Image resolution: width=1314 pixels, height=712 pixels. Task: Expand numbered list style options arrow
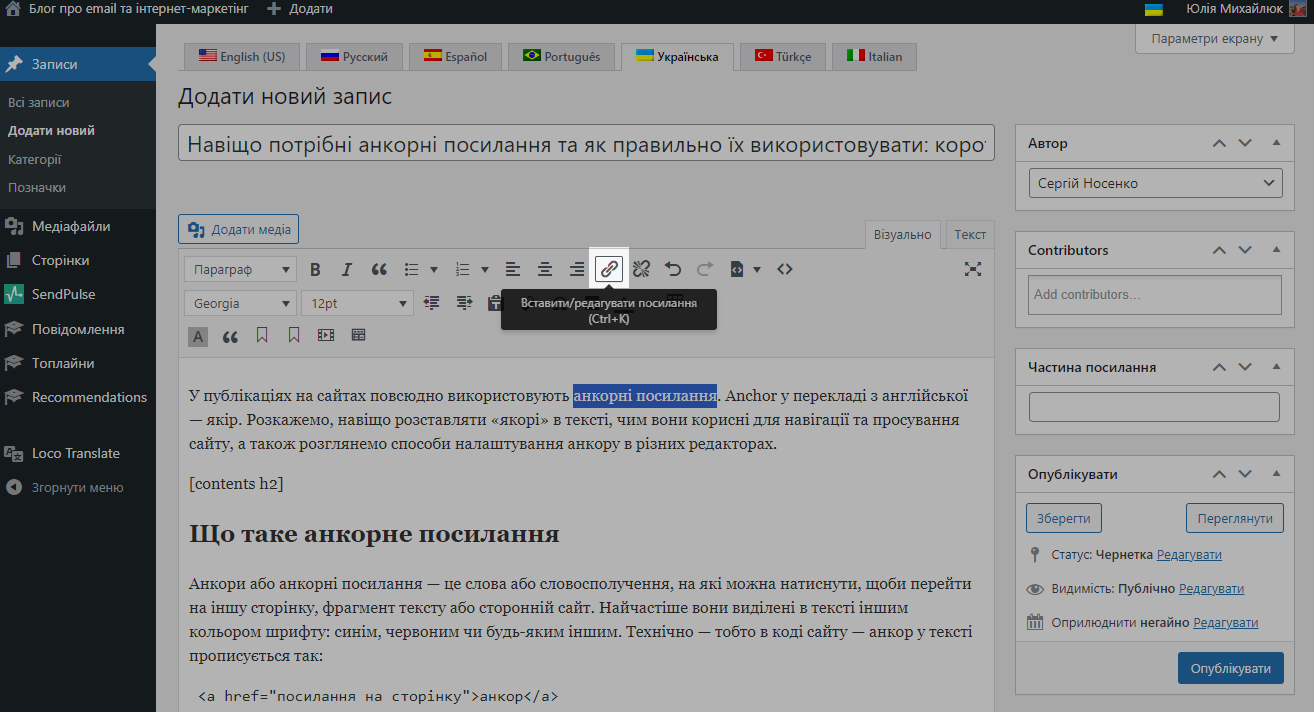coord(485,269)
